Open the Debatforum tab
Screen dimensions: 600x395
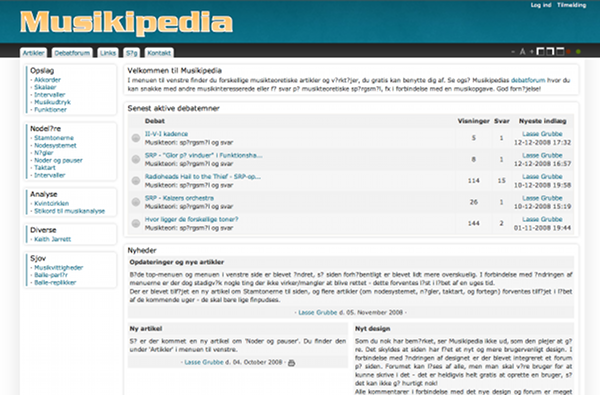tap(72, 53)
